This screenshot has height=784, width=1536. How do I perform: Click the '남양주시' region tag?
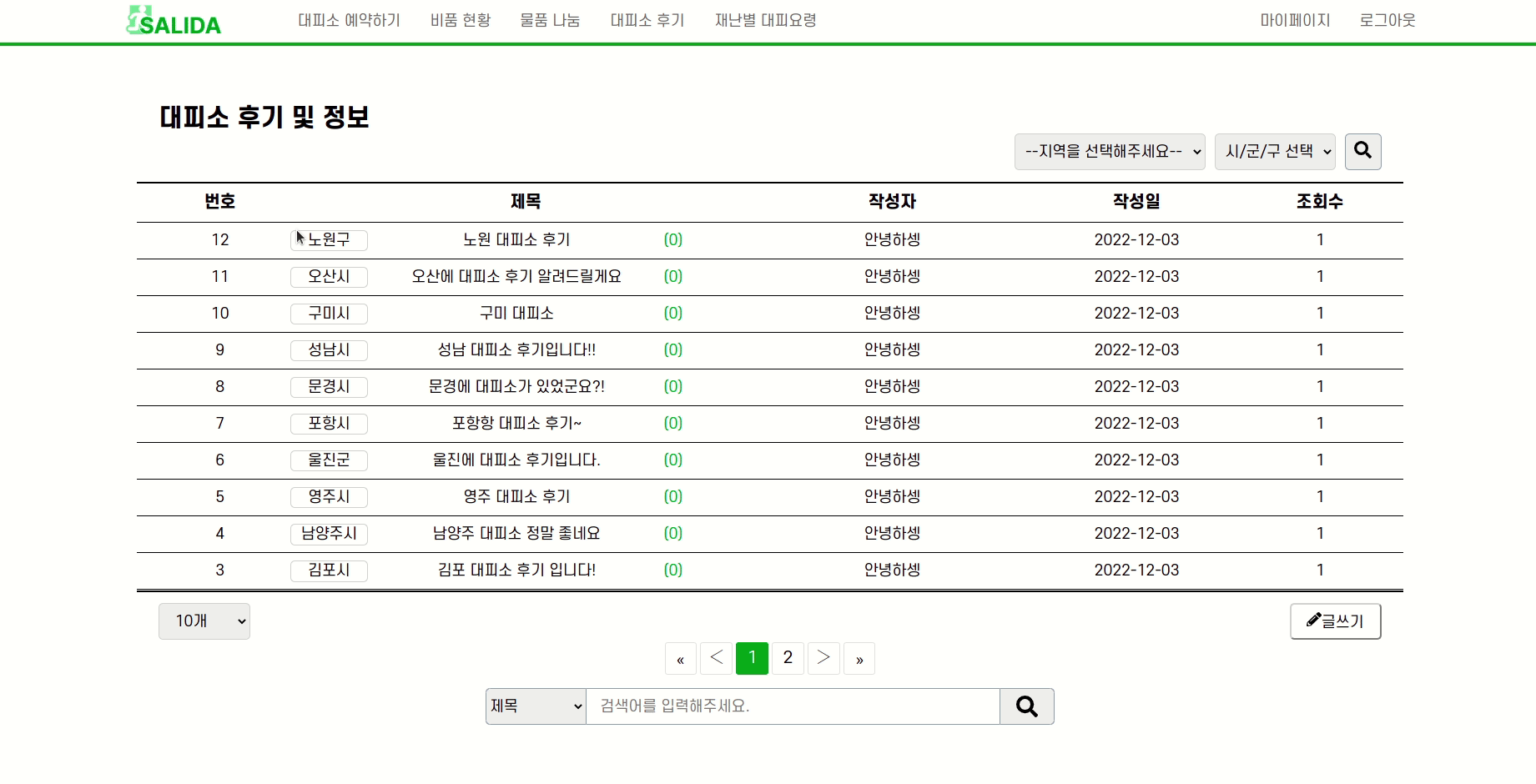coord(329,534)
